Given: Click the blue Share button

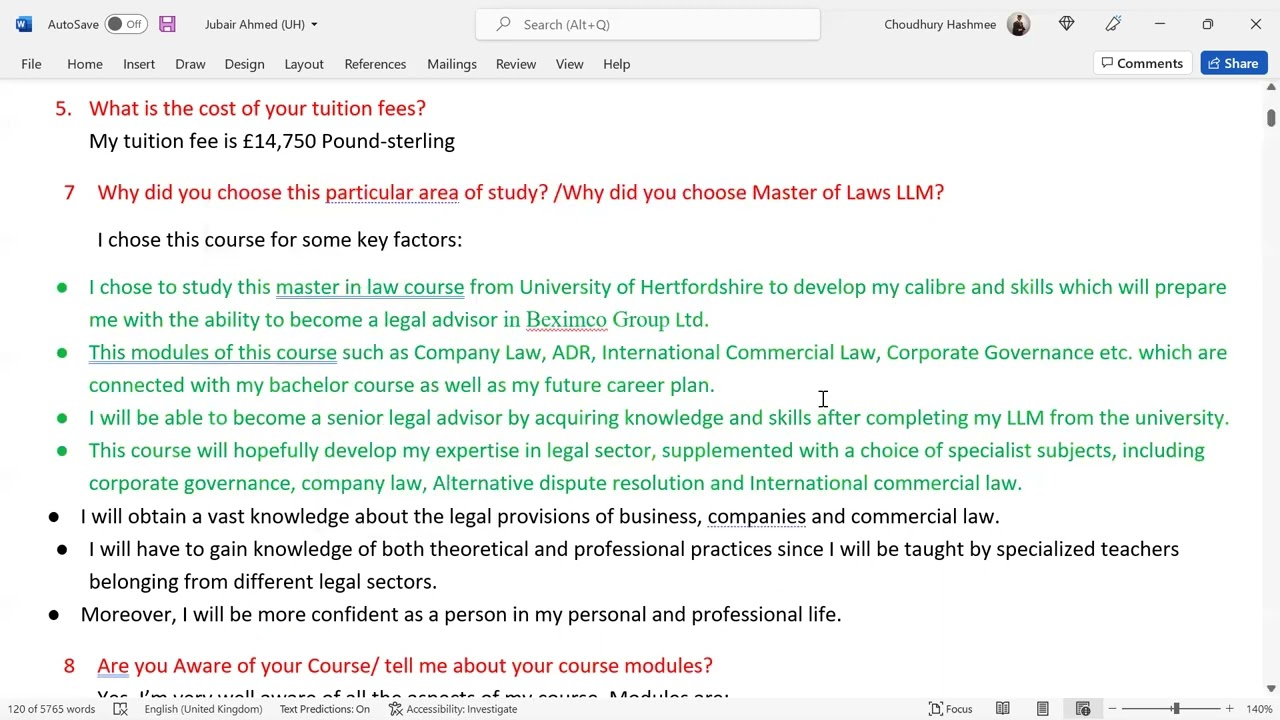Looking at the screenshot, I should [1234, 63].
